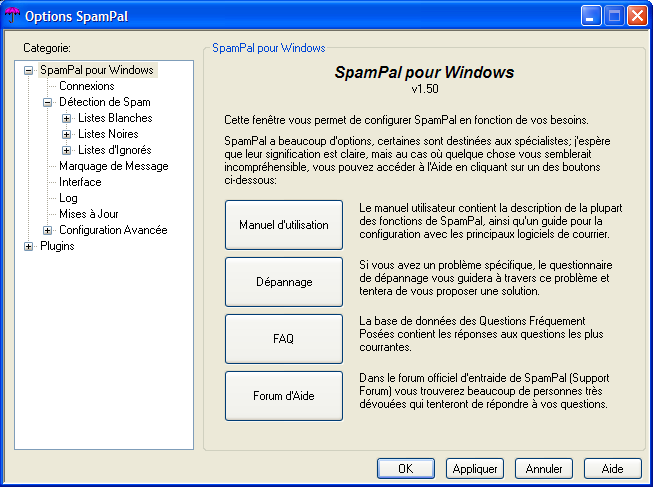Select the Plugins category
Screen dimensions: 653x487
tap(57, 246)
